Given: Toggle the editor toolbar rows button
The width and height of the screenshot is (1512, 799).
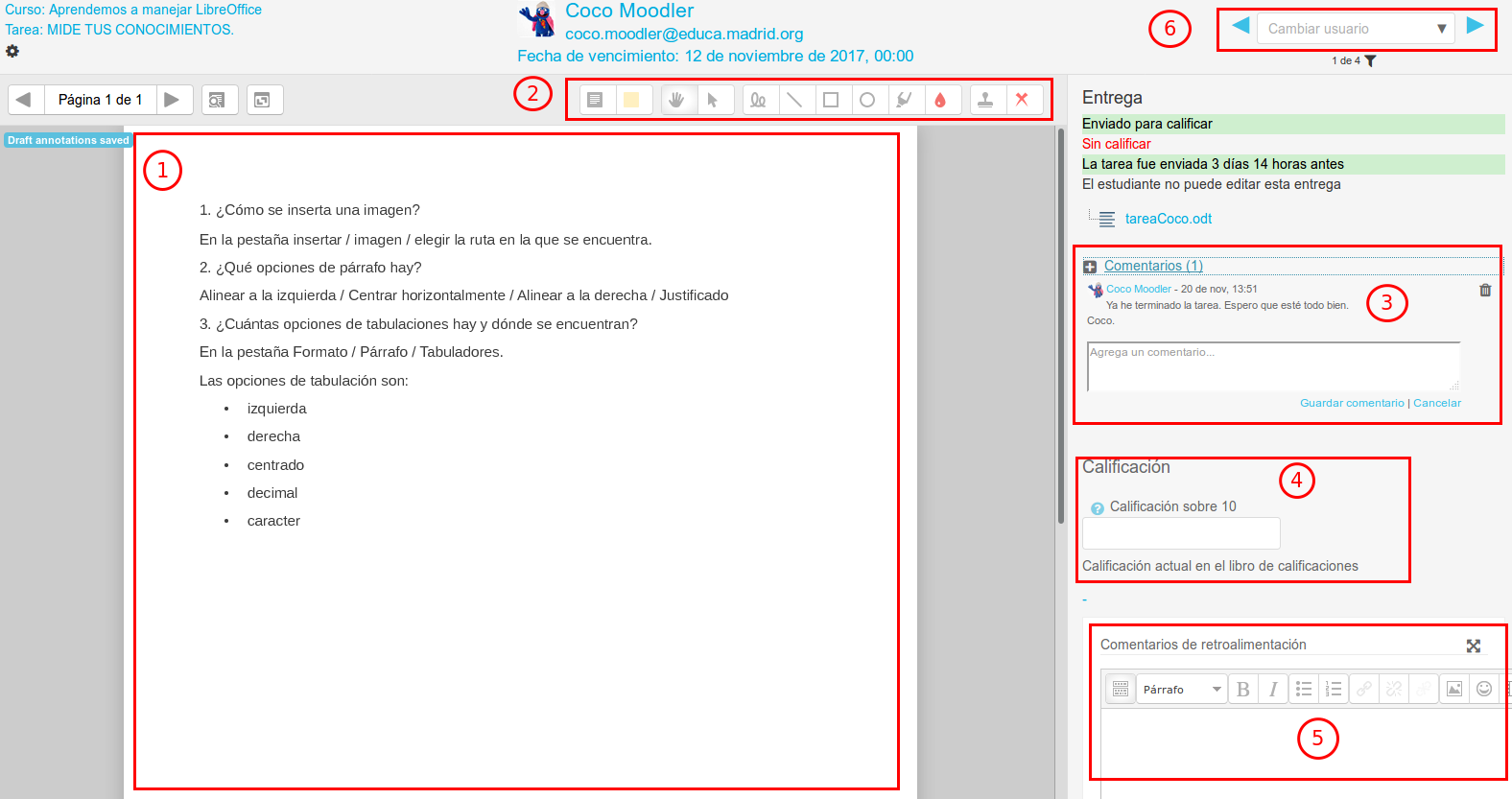Looking at the screenshot, I should pyautogui.click(x=1121, y=689).
